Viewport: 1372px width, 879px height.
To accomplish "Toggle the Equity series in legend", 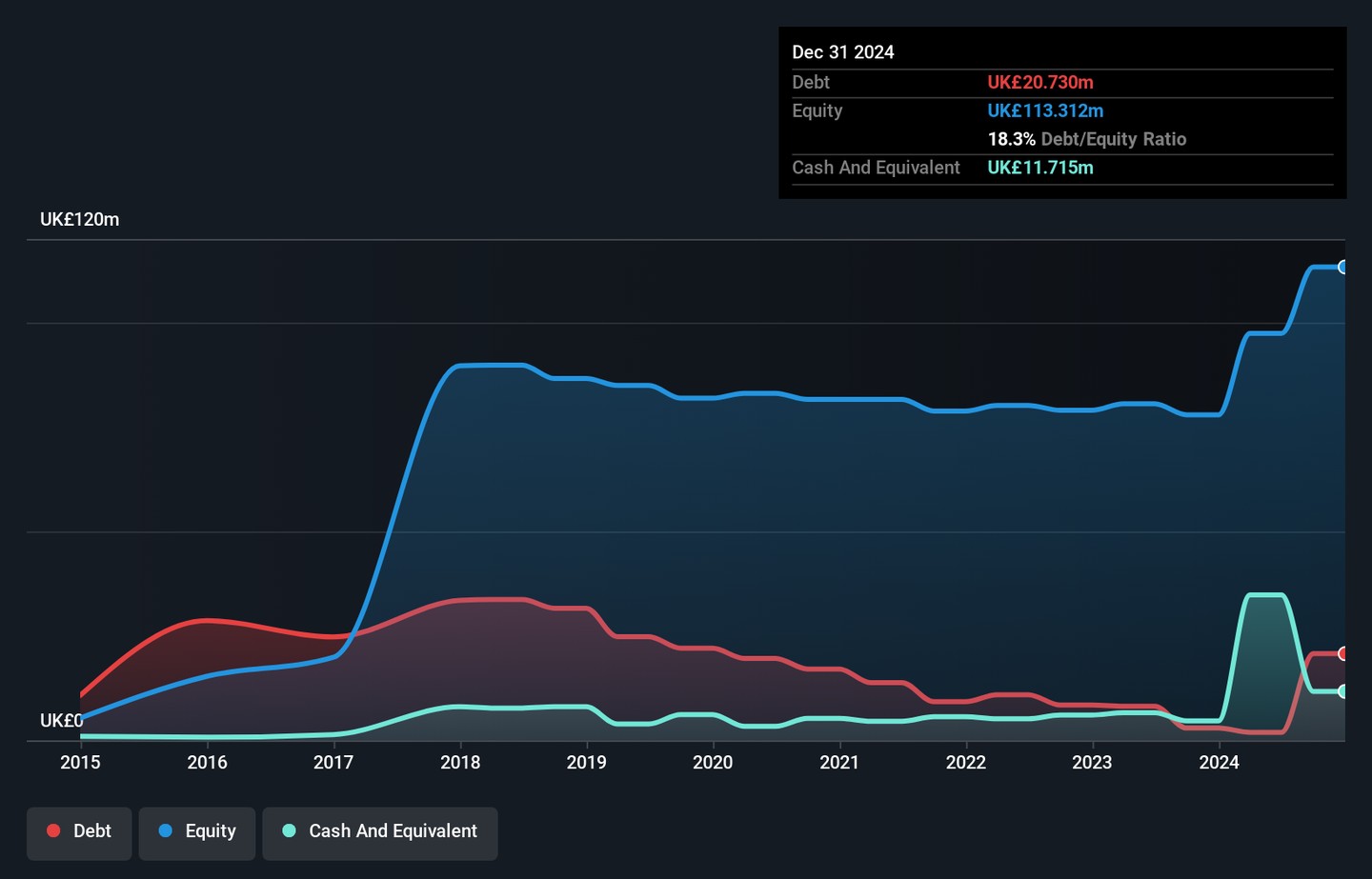I will tap(197, 831).
